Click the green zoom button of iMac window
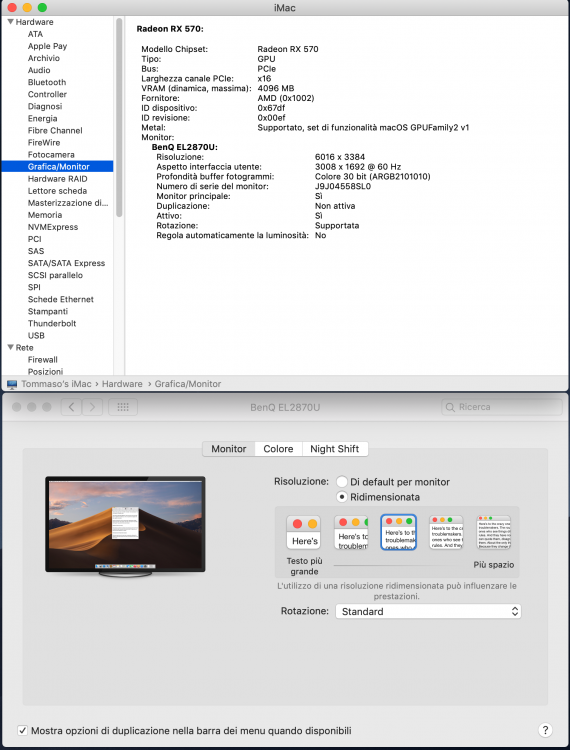Image resolution: width=570 pixels, height=750 pixels. tap(42, 8)
